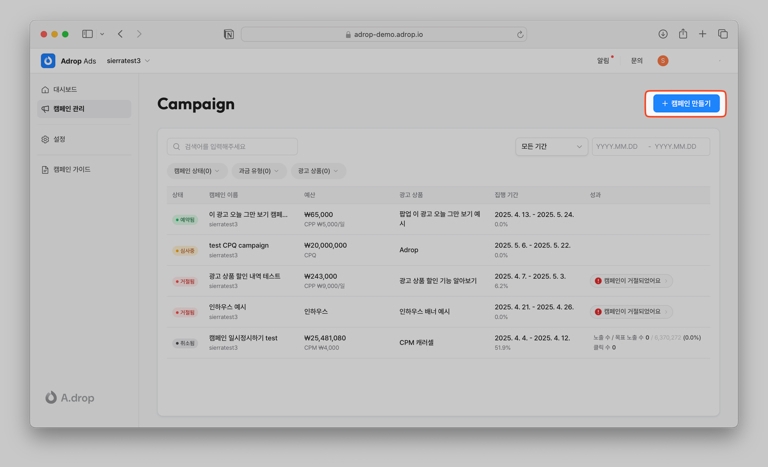Click the Safari share icon
Image resolution: width=768 pixels, height=467 pixels.
(x=683, y=34)
